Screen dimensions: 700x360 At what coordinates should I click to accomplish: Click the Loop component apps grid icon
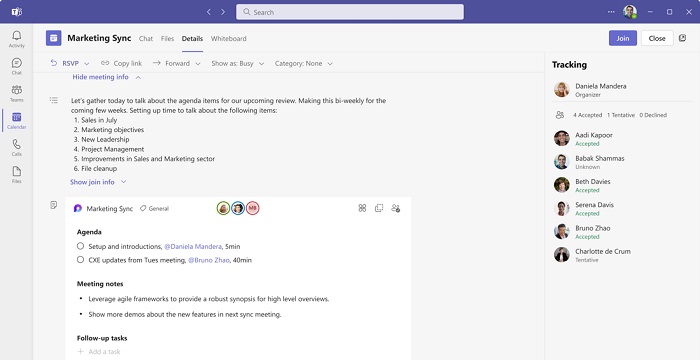coord(362,208)
